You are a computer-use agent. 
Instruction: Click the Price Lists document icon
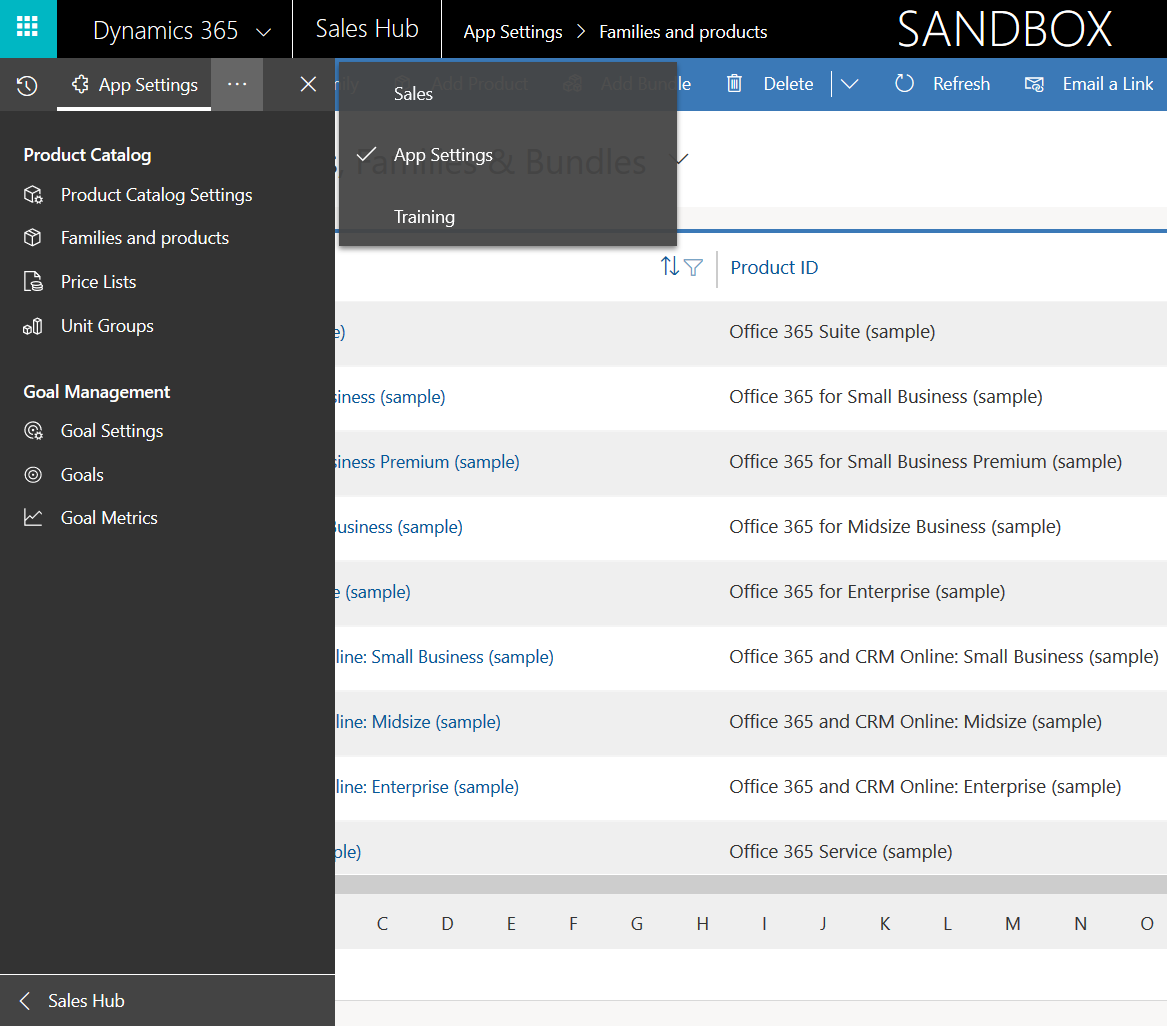coord(33,282)
